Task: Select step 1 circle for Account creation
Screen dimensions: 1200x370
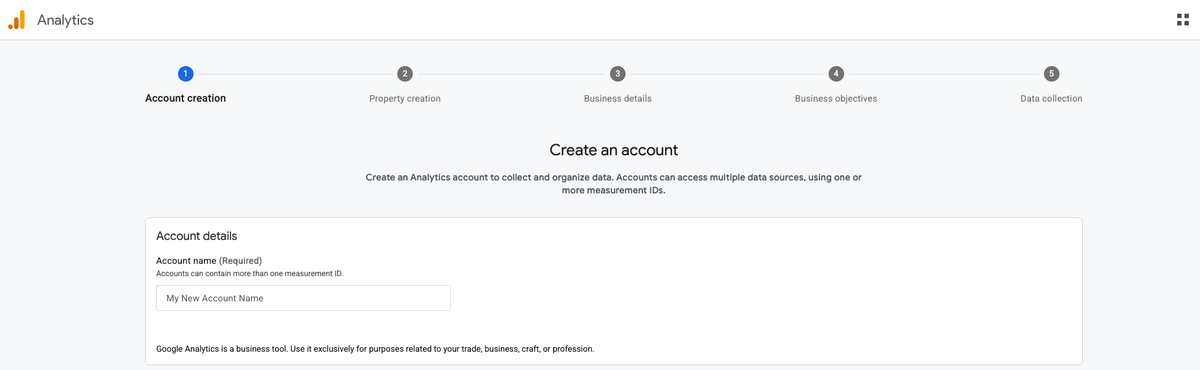Action: pos(185,73)
